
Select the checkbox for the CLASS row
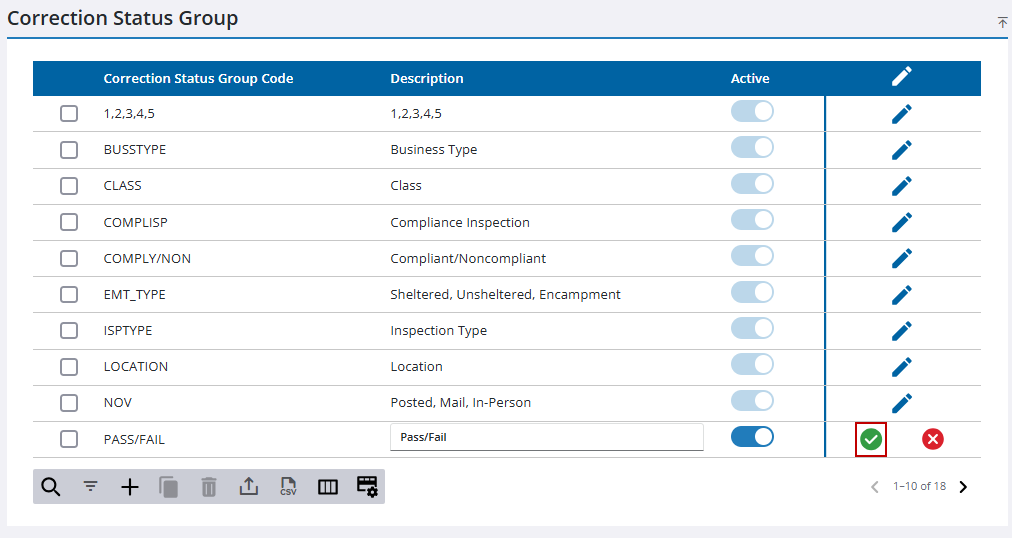point(69,186)
